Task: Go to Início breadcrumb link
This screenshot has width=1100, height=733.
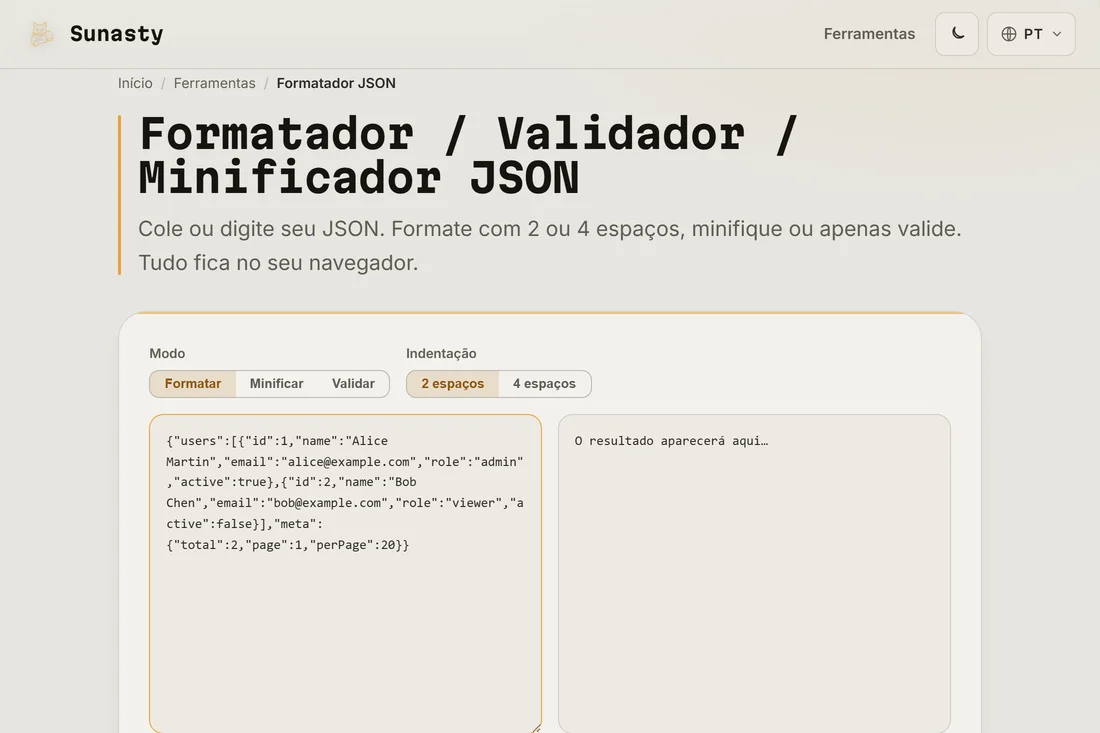Action: tap(135, 83)
